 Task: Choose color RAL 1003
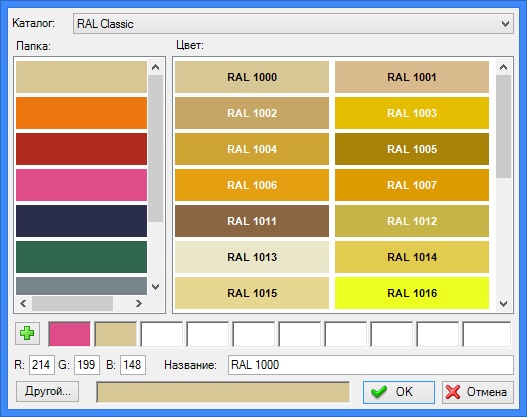412,113
